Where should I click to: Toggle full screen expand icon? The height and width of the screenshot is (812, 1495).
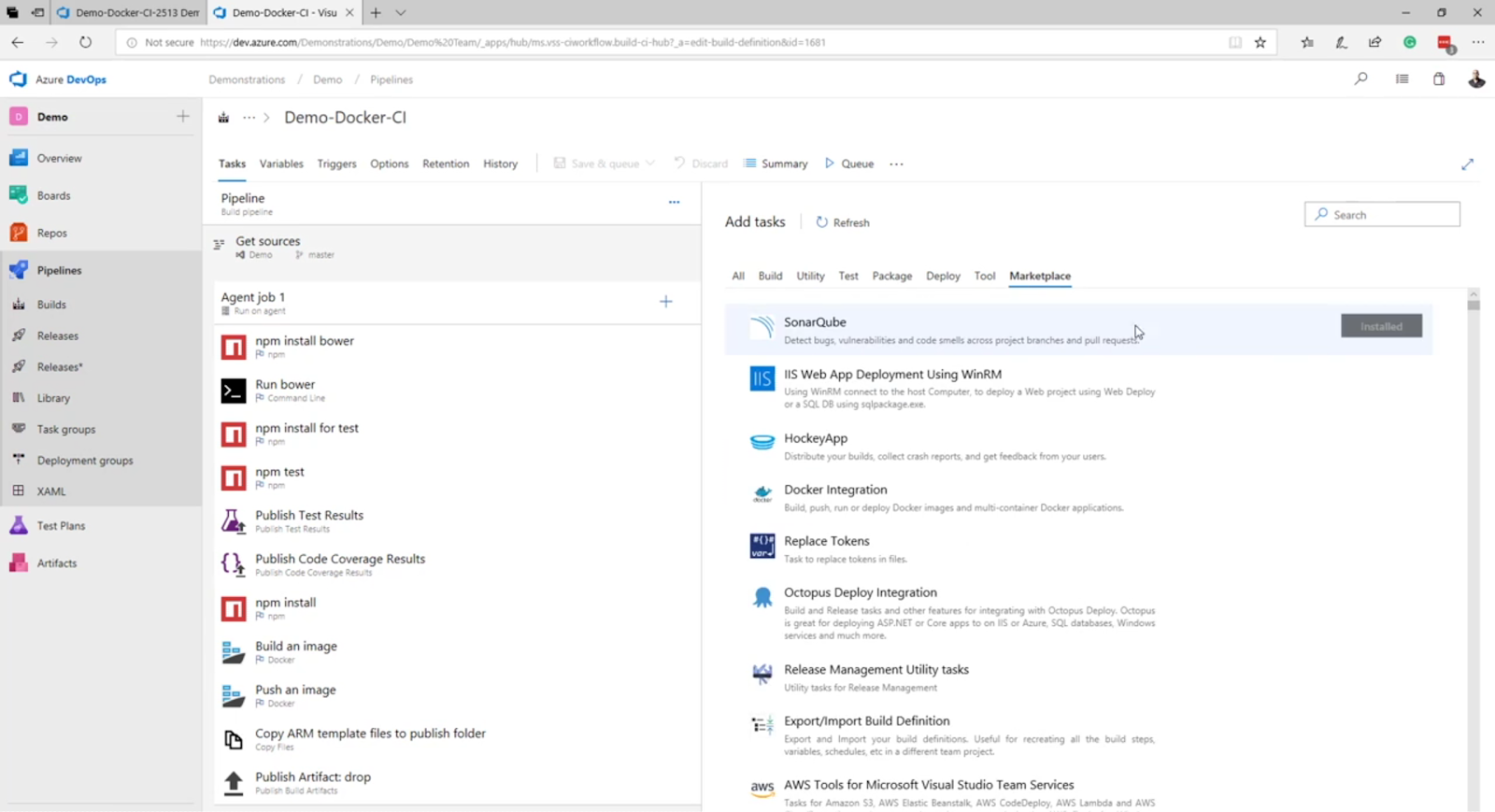pos(1467,164)
